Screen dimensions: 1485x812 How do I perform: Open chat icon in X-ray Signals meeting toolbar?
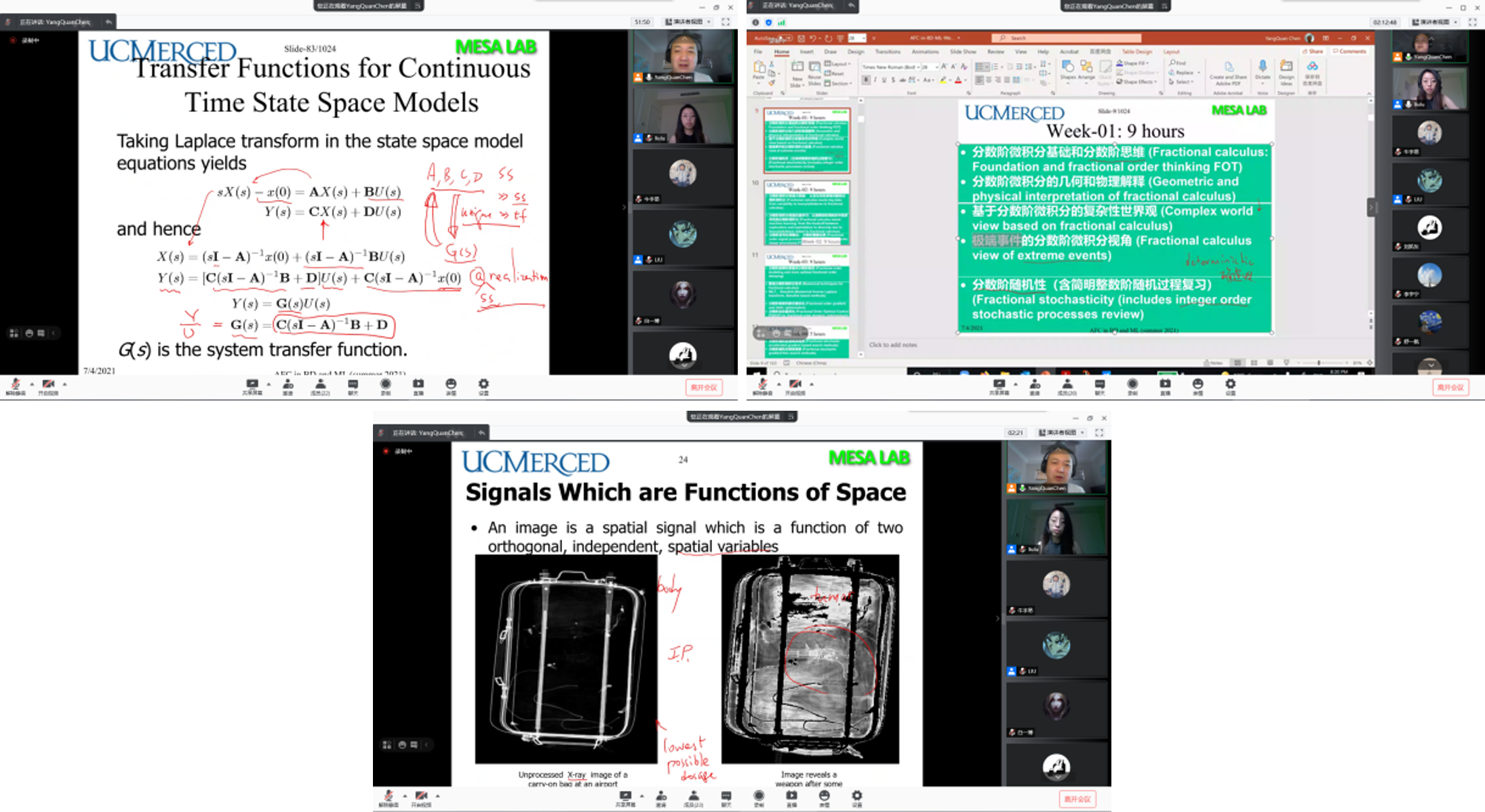726,796
